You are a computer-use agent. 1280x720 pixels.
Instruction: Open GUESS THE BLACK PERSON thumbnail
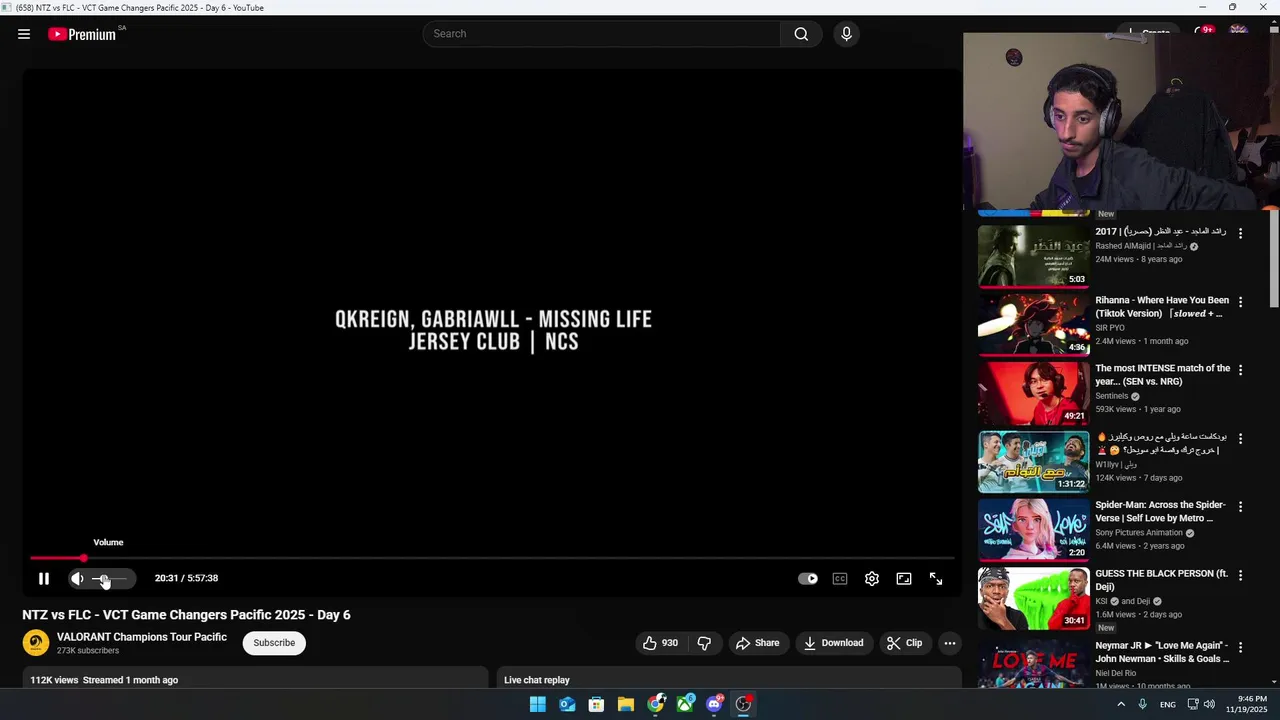point(1033,598)
